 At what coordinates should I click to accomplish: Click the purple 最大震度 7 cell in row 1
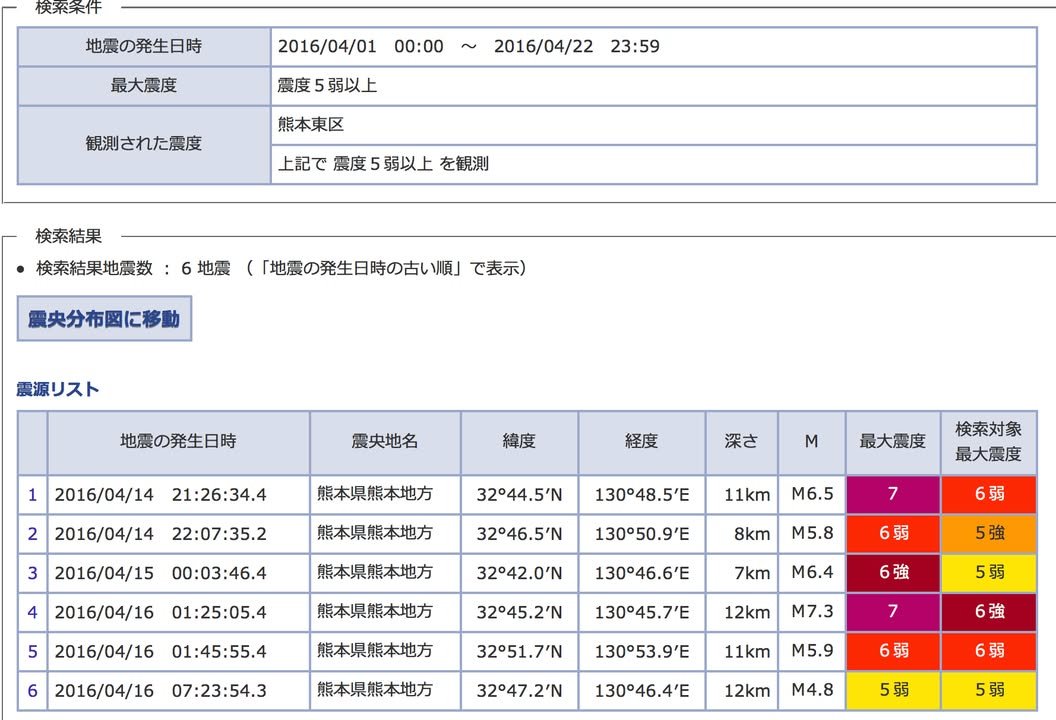coord(893,494)
